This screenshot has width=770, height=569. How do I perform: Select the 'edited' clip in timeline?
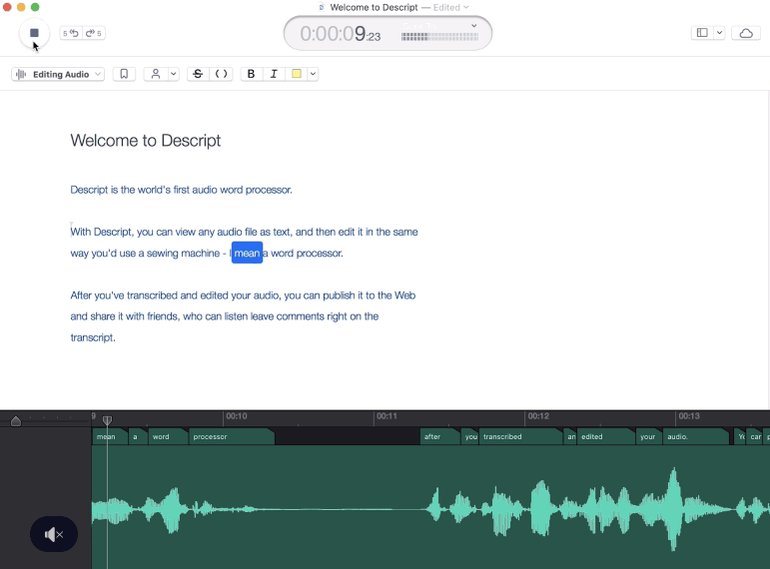(x=605, y=436)
